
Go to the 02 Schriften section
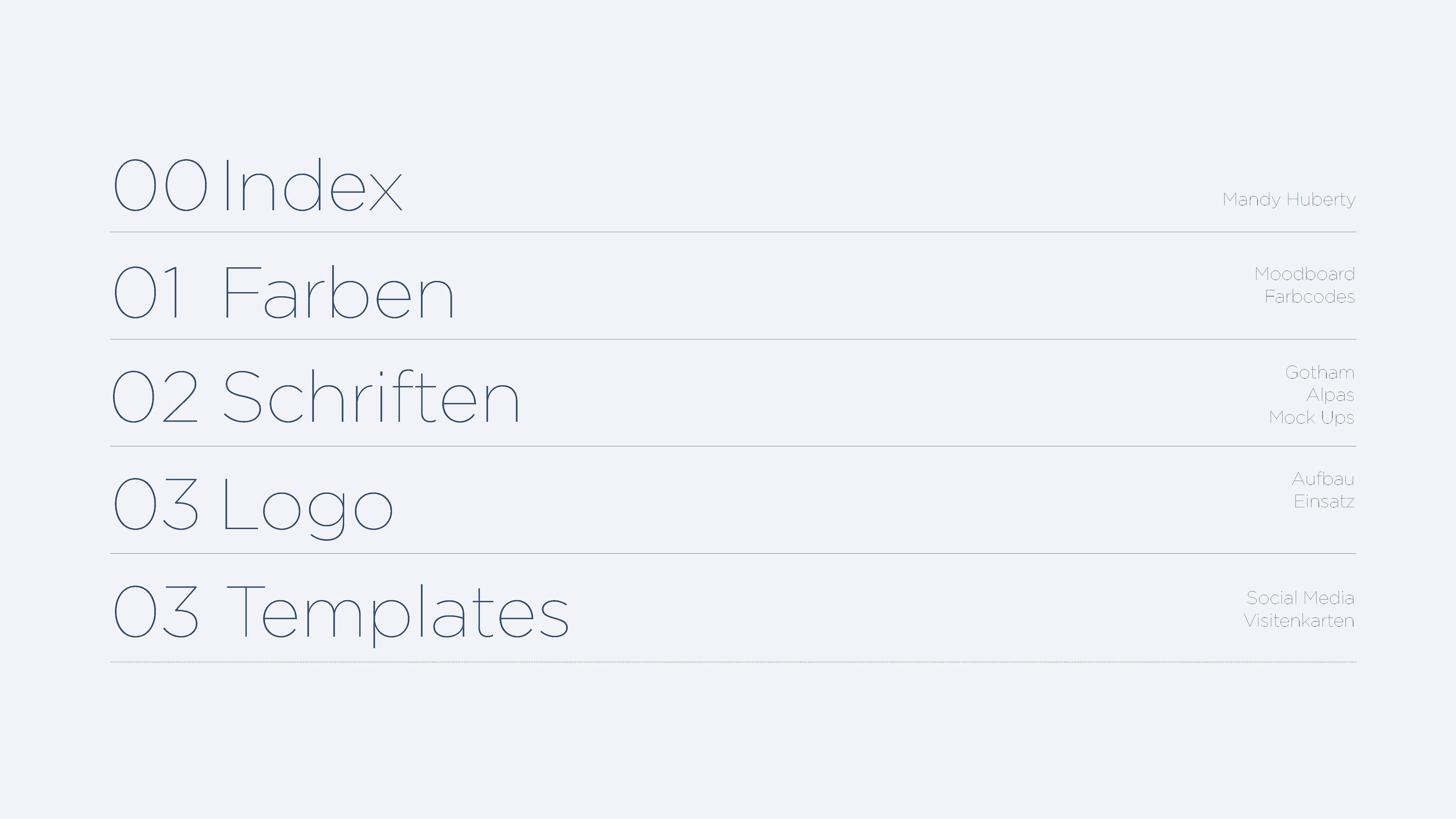pyautogui.click(x=316, y=397)
